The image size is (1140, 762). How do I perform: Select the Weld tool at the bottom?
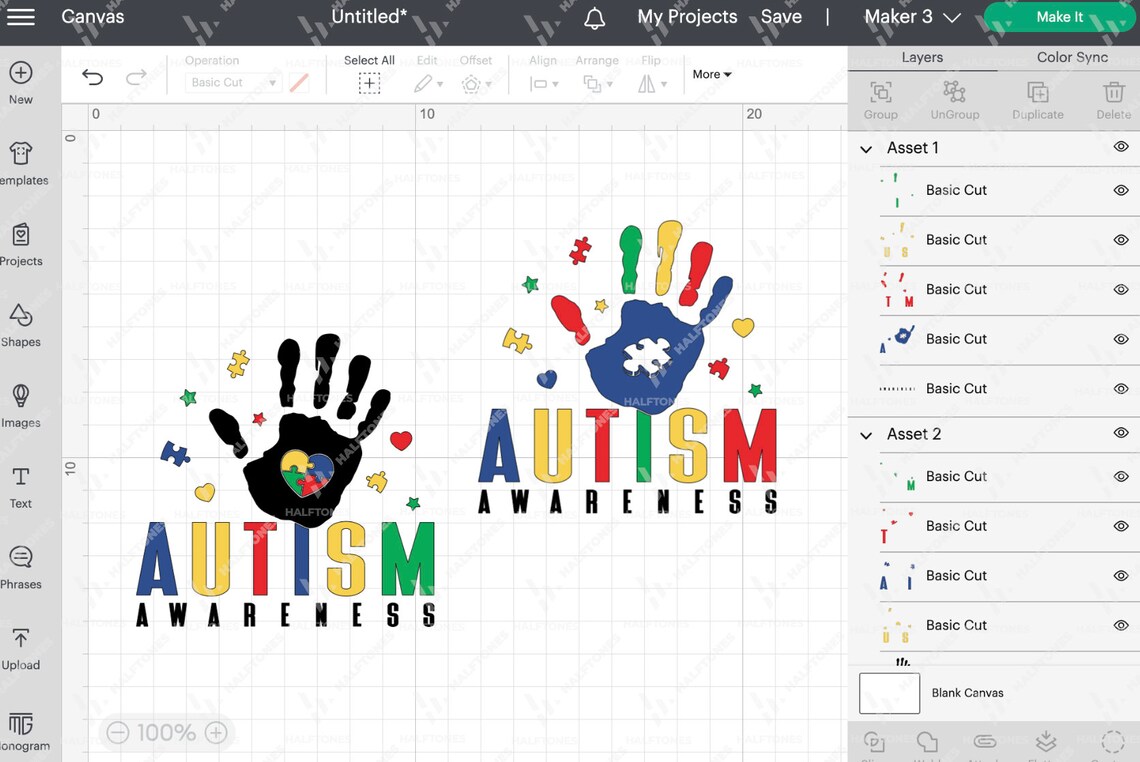pyautogui.click(x=927, y=742)
